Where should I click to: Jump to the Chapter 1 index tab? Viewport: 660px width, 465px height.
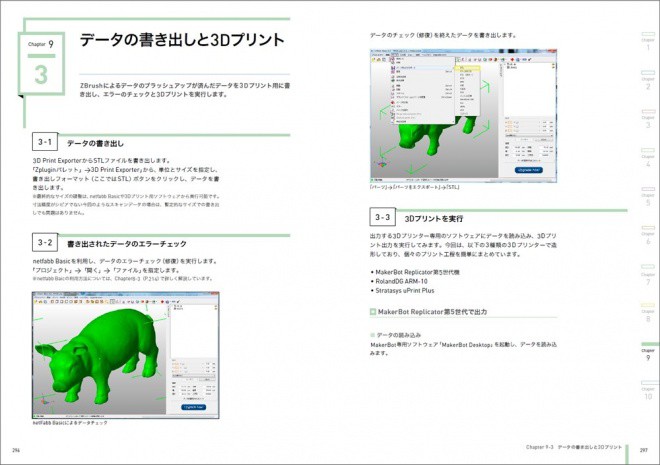point(648,42)
